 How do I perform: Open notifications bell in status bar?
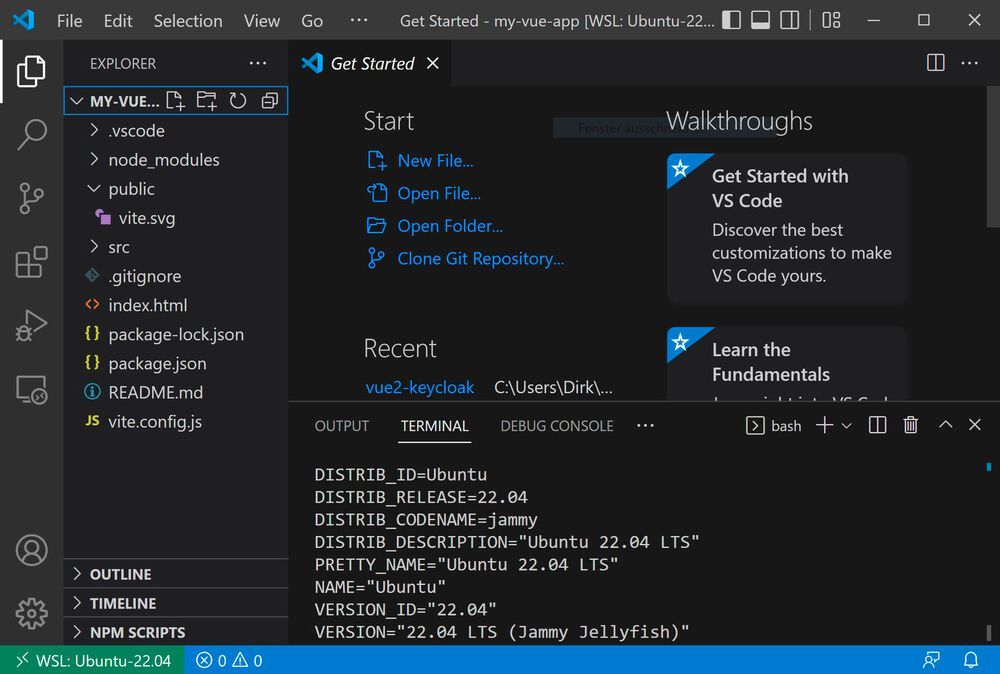tap(971, 660)
